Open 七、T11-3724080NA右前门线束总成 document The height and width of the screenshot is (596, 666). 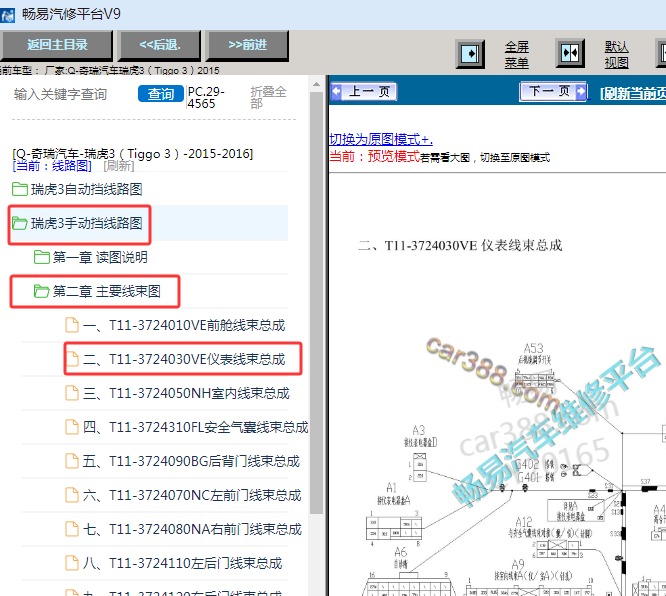(183, 529)
